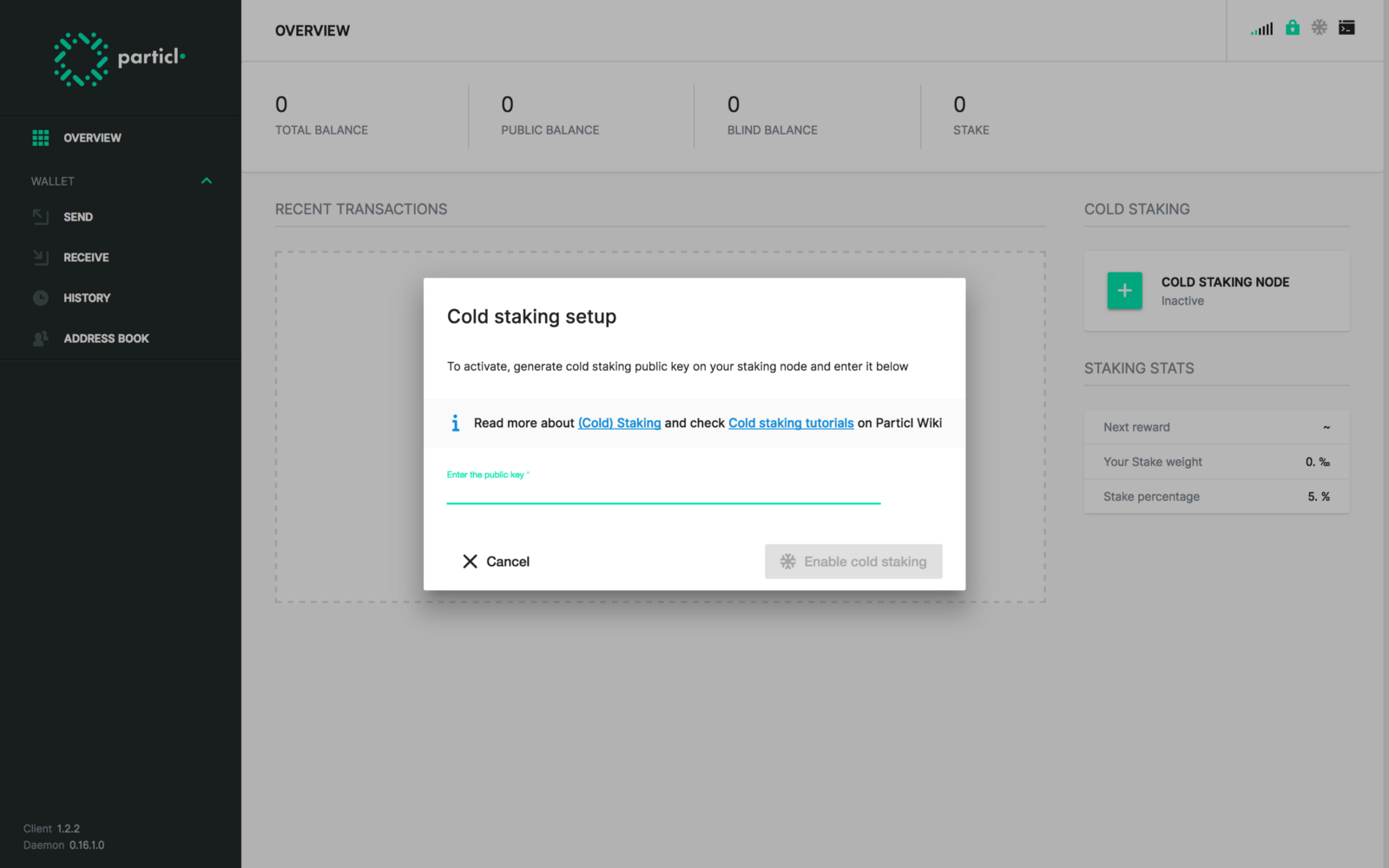Open the Receive page
The image size is (1389, 868).
pos(86,258)
